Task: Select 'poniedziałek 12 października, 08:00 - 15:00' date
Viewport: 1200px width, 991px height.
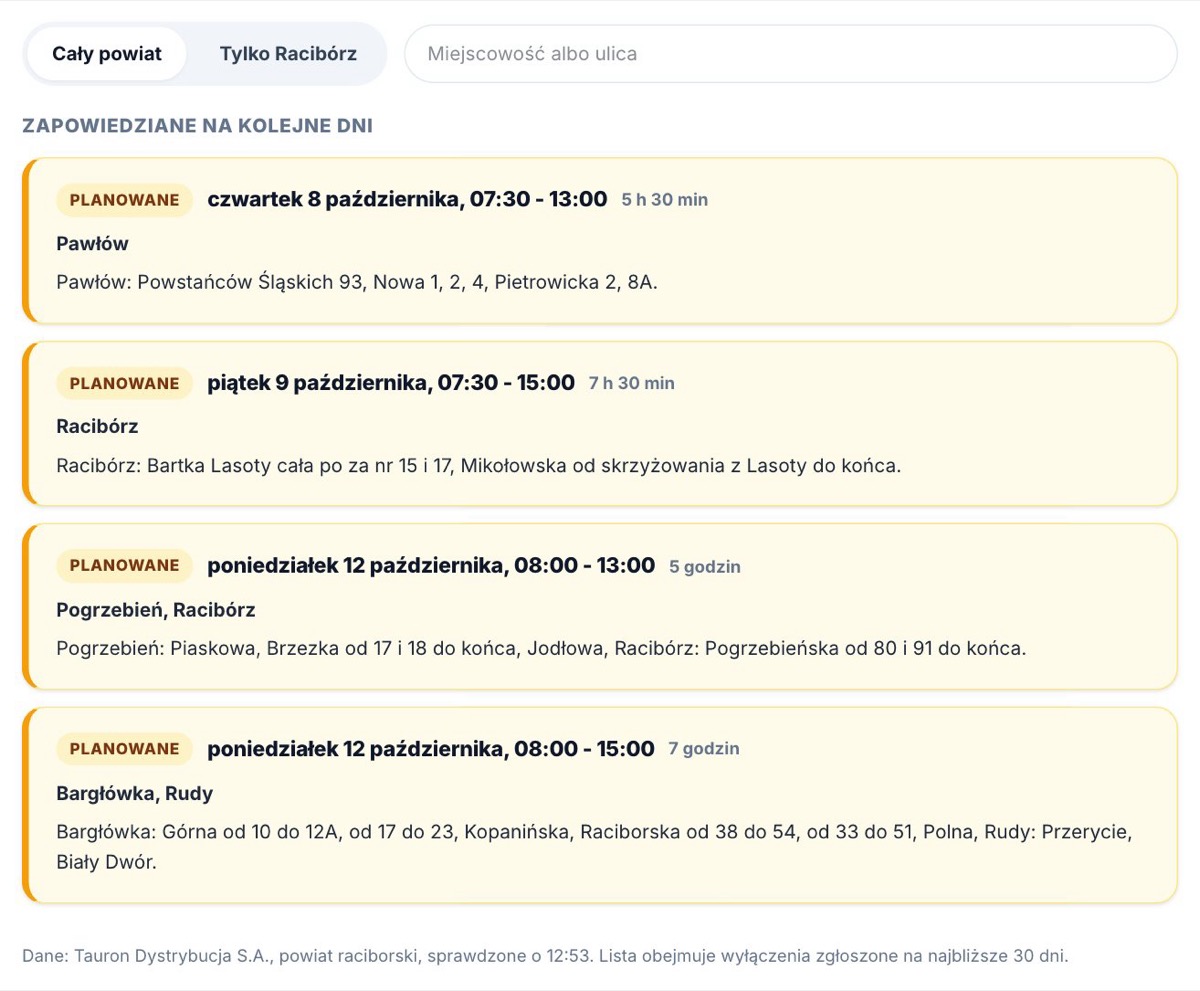Action: point(431,748)
